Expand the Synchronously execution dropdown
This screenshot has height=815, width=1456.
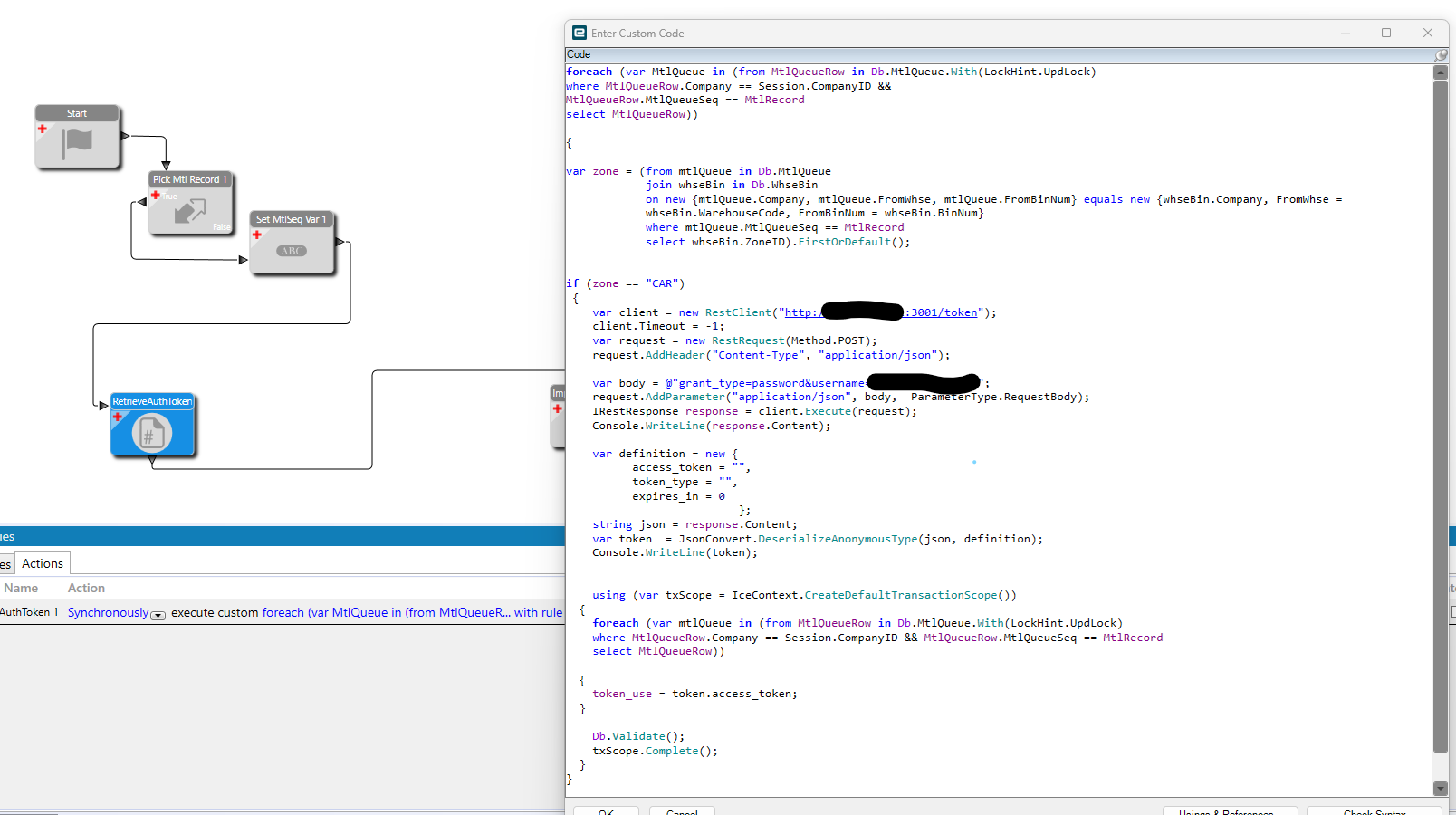click(x=158, y=616)
